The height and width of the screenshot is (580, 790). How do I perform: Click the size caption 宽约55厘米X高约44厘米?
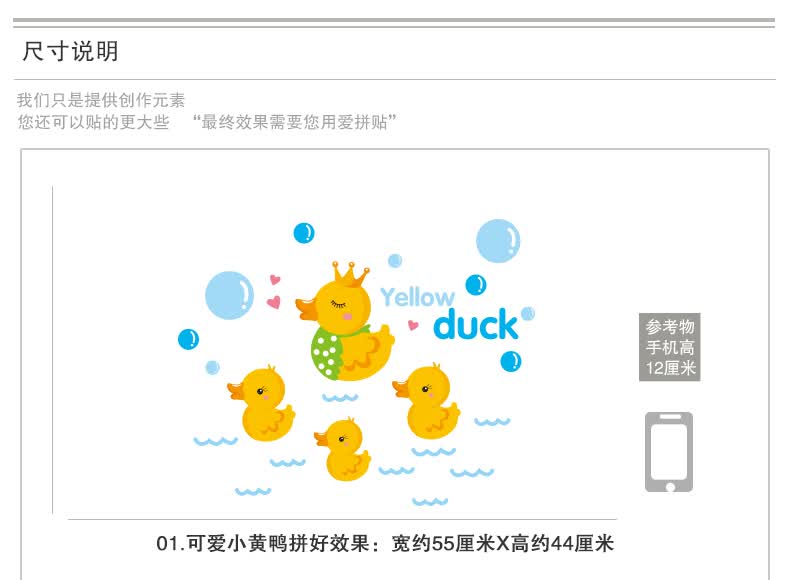[503, 544]
